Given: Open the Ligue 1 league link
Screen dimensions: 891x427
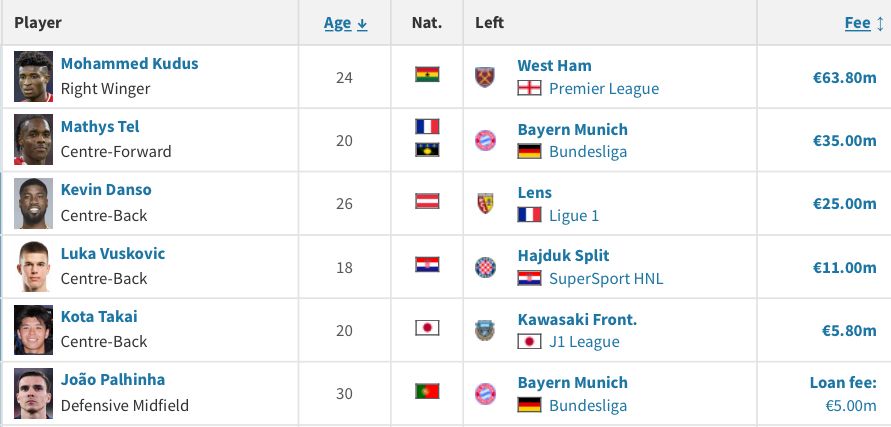Looking at the screenshot, I should point(574,215).
